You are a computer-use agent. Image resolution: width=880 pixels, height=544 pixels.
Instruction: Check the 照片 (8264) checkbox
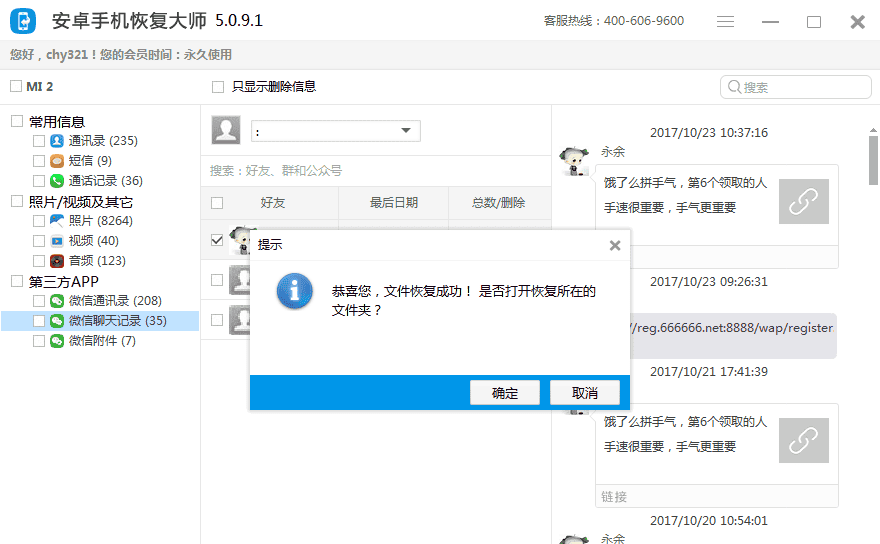(x=39, y=221)
